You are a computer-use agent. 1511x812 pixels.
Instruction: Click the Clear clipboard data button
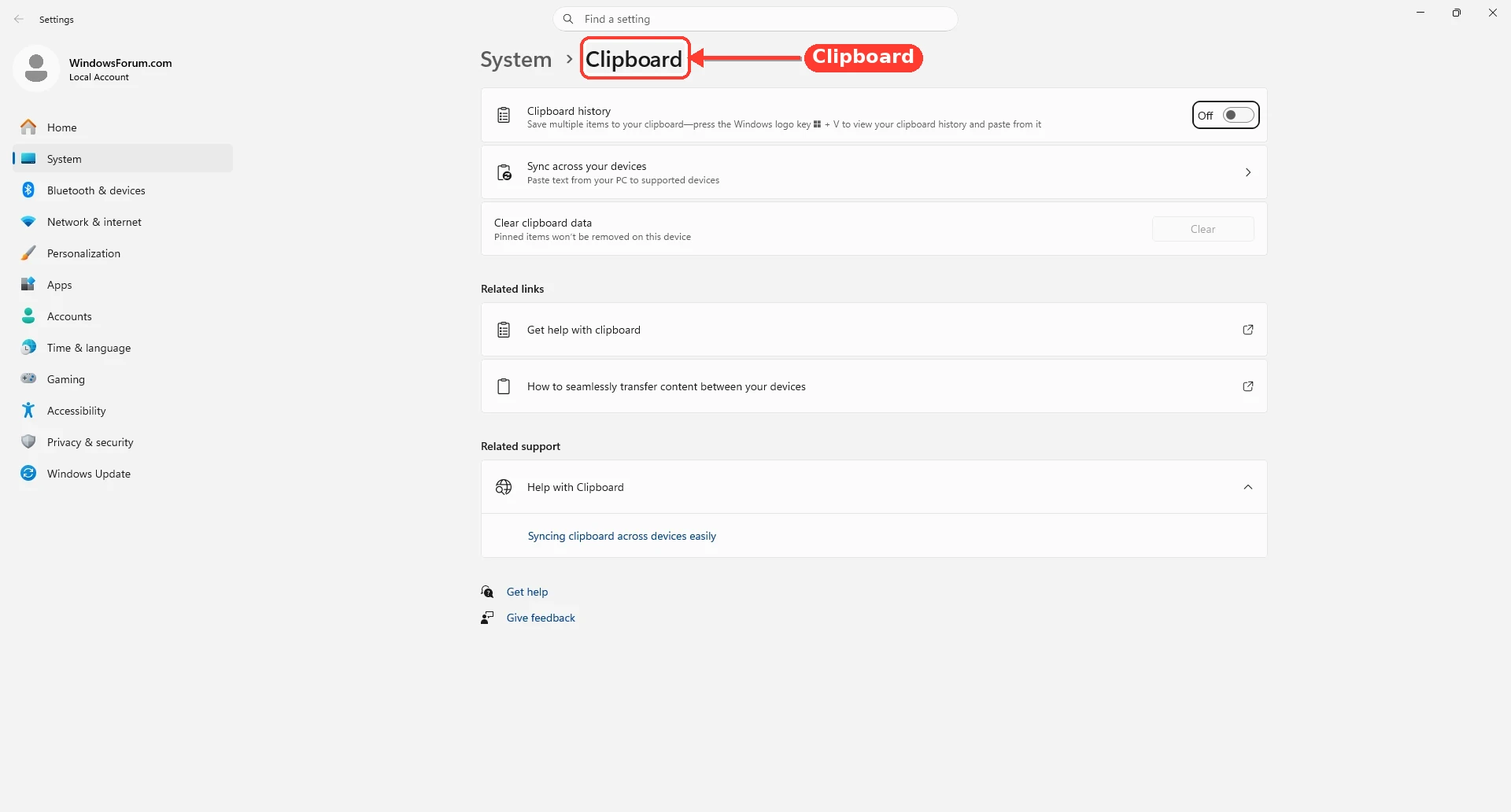1203,229
